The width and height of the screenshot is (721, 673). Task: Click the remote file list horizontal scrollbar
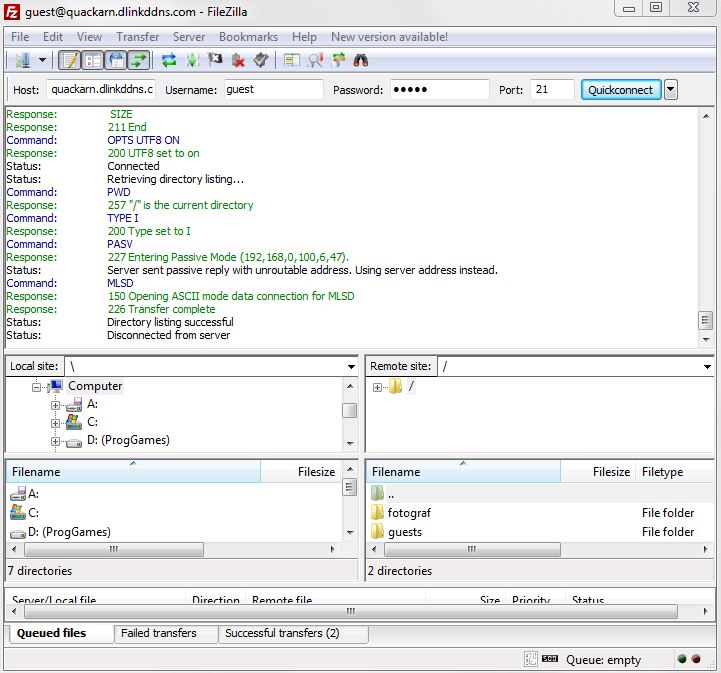coord(472,549)
